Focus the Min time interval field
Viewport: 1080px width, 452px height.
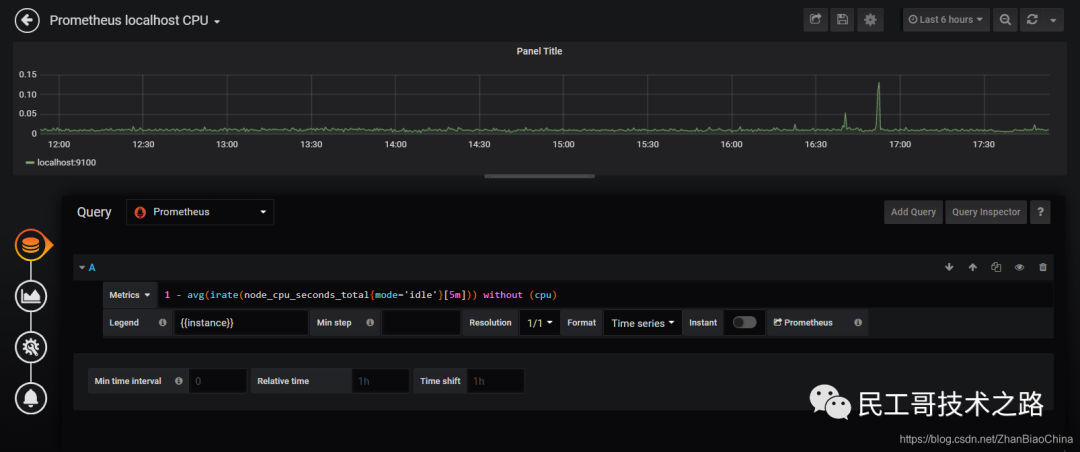tap(218, 381)
